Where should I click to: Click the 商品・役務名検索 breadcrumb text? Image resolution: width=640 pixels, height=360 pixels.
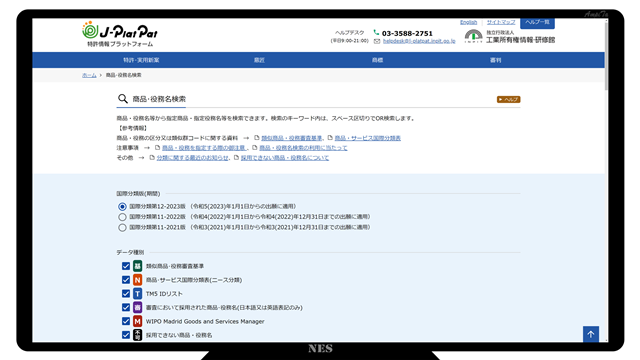[124, 75]
